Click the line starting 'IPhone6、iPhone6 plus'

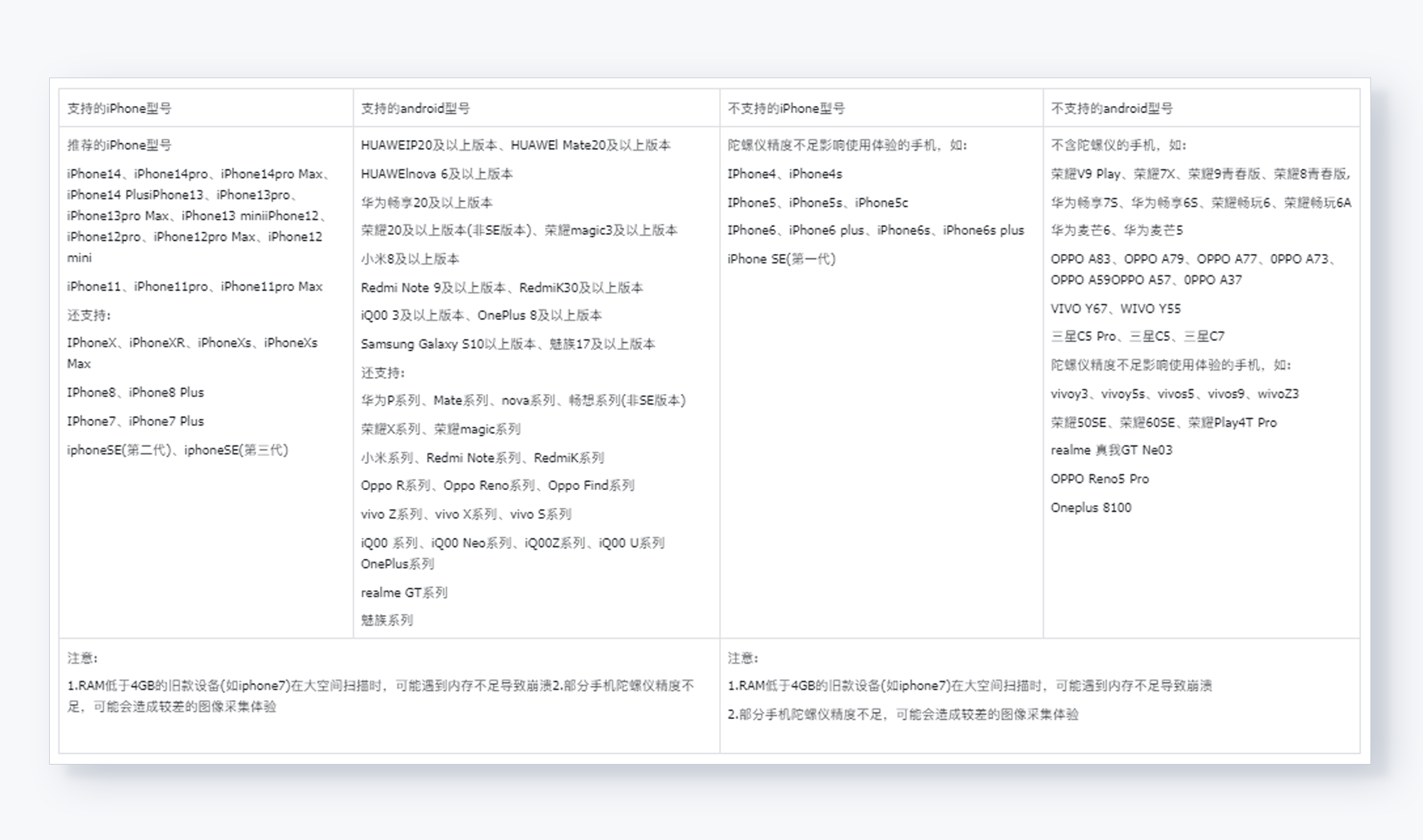point(876,230)
